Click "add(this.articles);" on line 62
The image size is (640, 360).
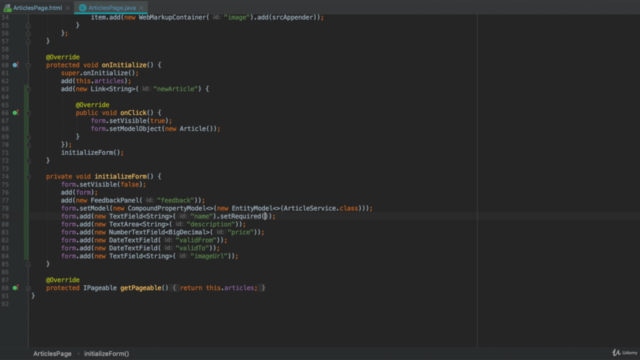pos(96,81)
